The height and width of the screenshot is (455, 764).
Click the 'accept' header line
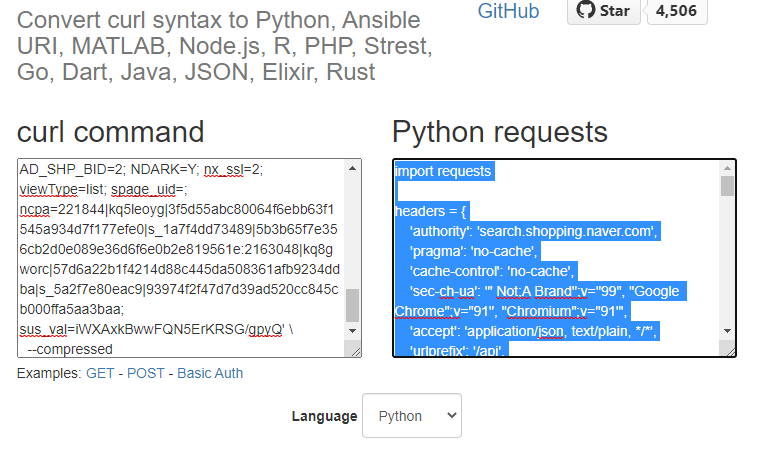534,331
